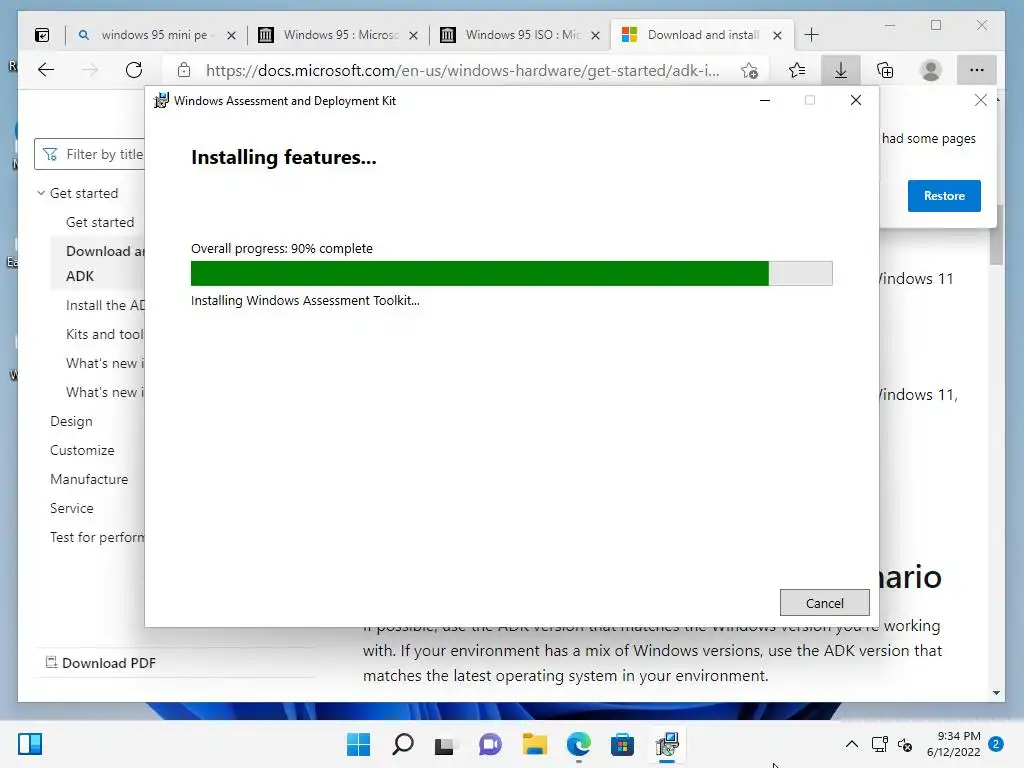Collapse the Get started tree section

point(41,193)
